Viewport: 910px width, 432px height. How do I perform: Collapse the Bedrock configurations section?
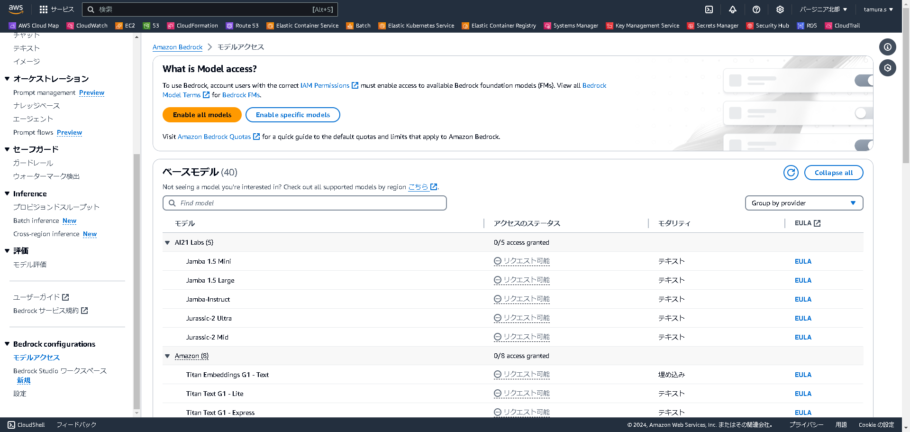pyautogui.click(x=7, y=344)
